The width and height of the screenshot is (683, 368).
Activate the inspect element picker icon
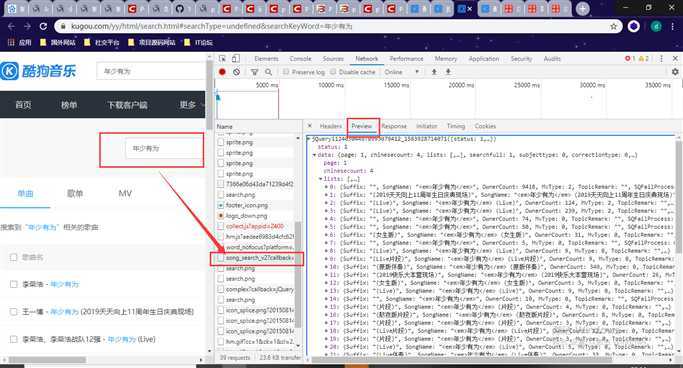pos(223,58)
